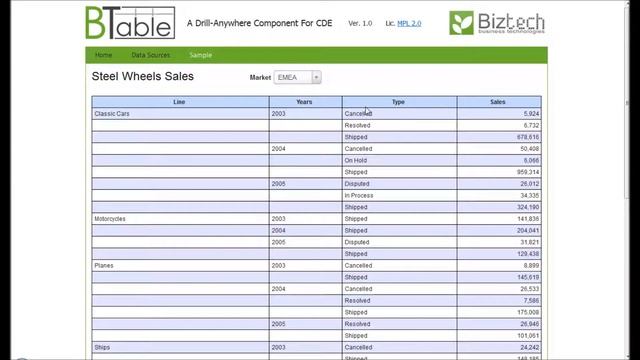Click the Market dropdown arrow button

point(316,77)
